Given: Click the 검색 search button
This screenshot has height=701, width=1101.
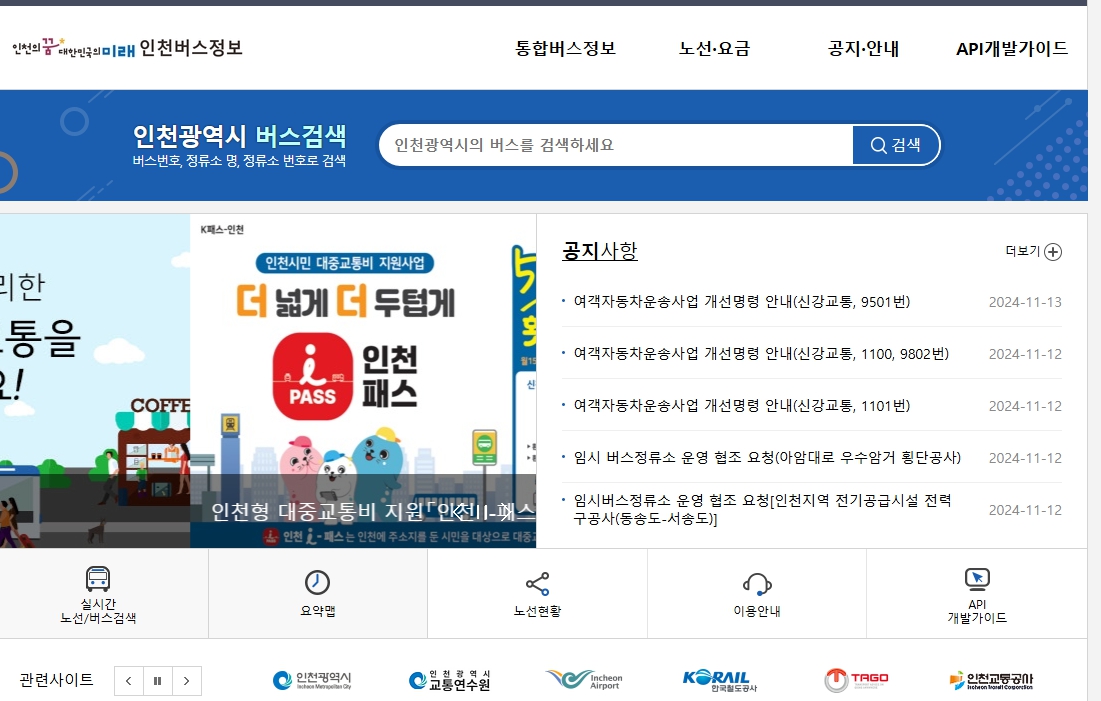Looking at the screenshot, I should click(896, 145).
